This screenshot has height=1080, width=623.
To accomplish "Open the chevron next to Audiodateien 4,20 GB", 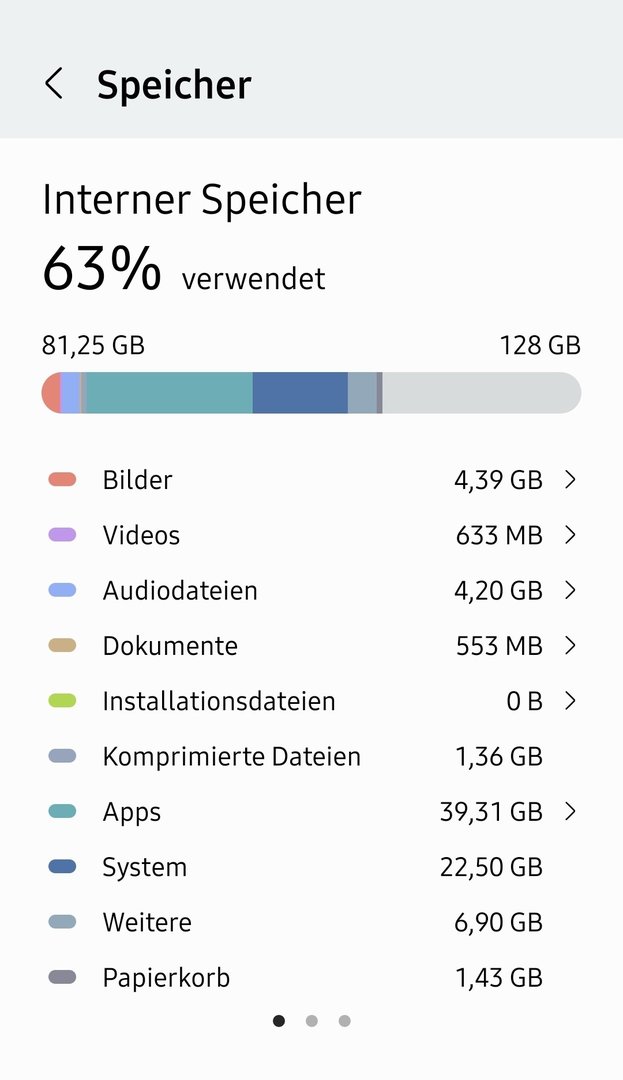I will [x=570, y=590].
